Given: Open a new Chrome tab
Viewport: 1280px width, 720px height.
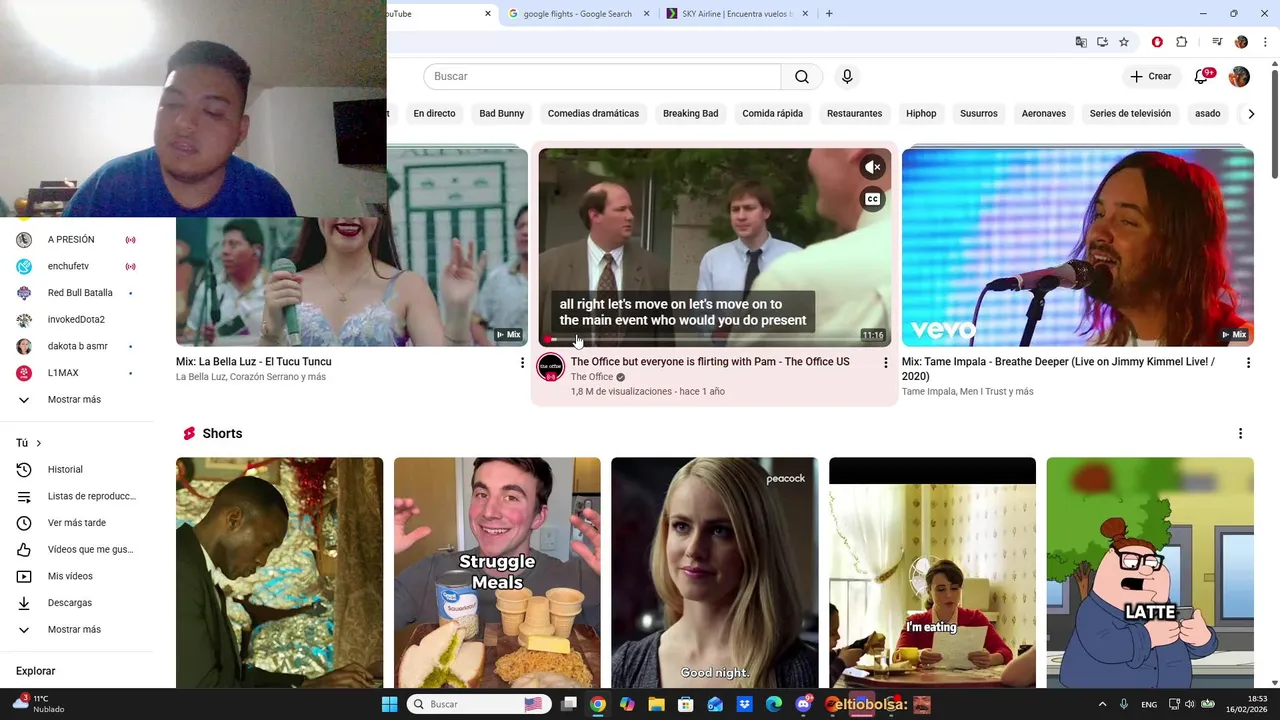Looking at the screenshot, I should click(x=829, y=14).
